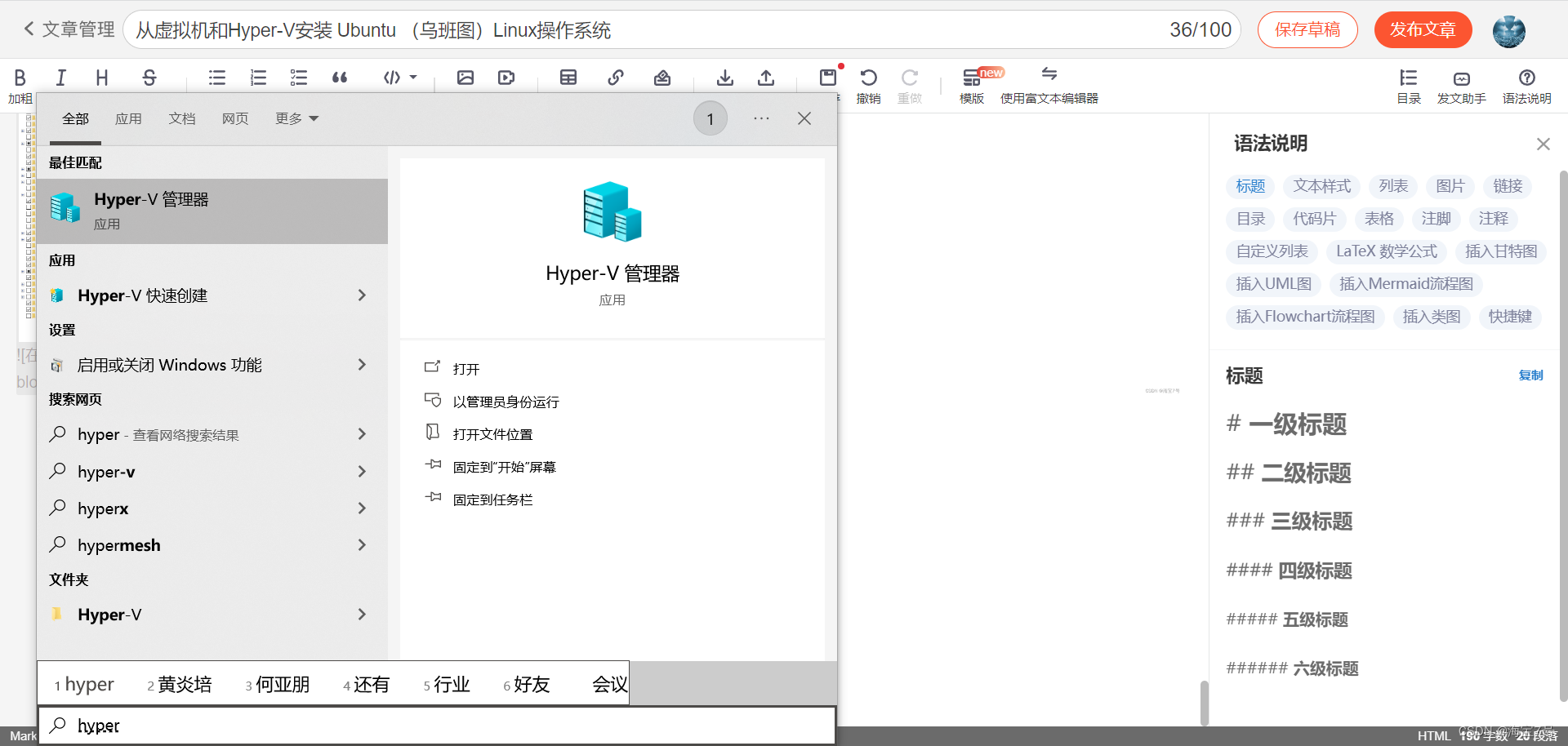Open the 更多 search filter dropdown
This screenshot has height=746, width=1568.
pos(296,119)
